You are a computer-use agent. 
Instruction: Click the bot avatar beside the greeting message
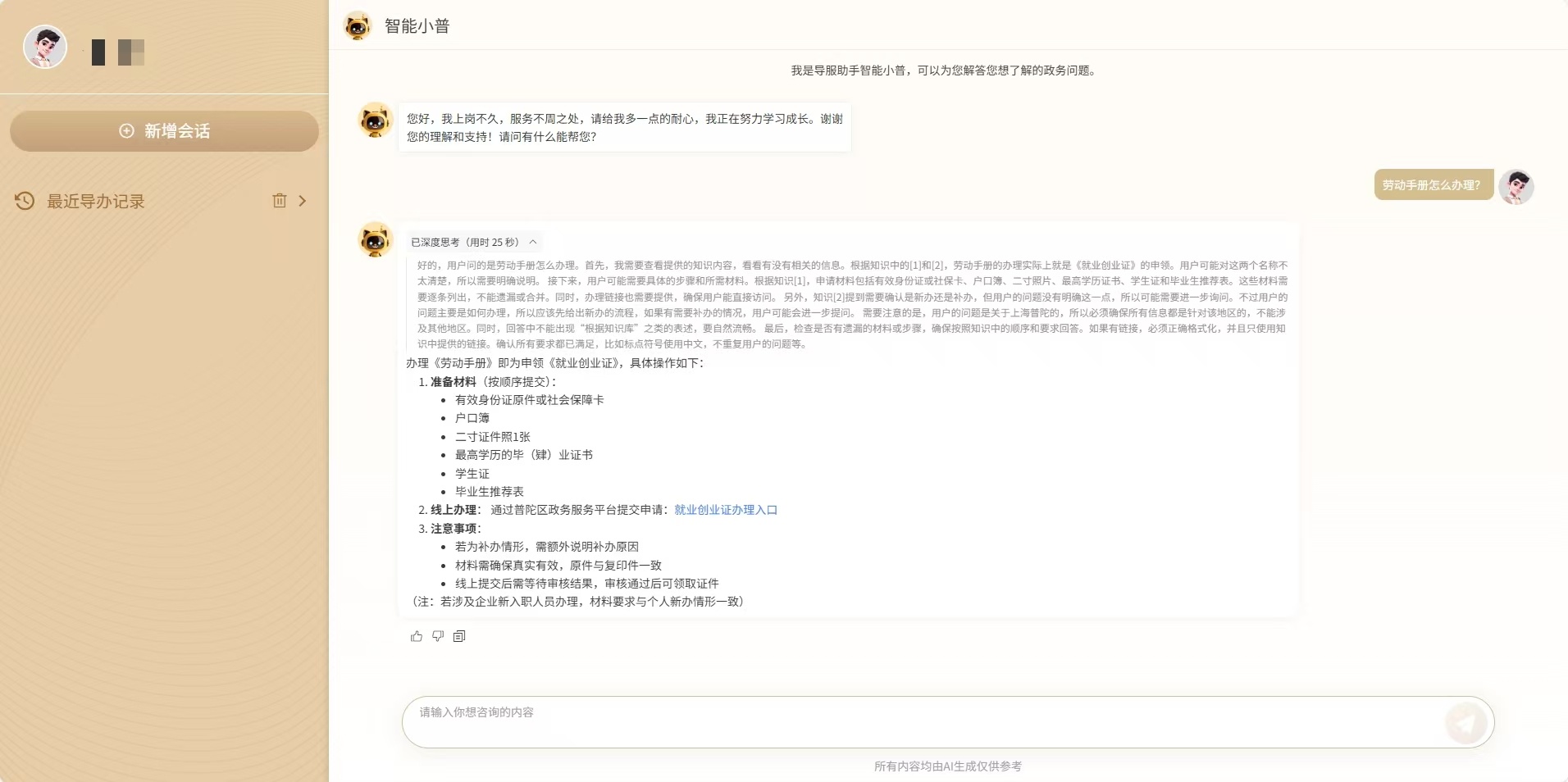pos(376,120)
